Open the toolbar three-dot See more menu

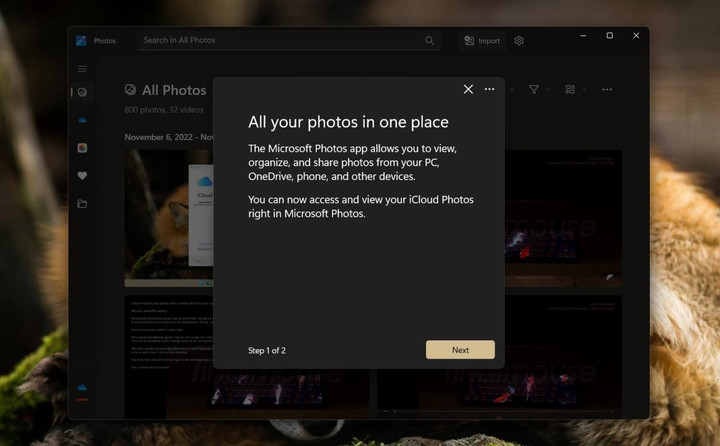(607, 90)
